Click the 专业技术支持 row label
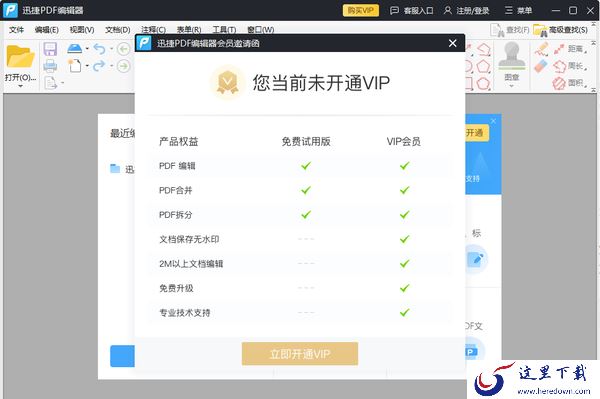This screenshot has height=399, width=600. pos(184,313)
